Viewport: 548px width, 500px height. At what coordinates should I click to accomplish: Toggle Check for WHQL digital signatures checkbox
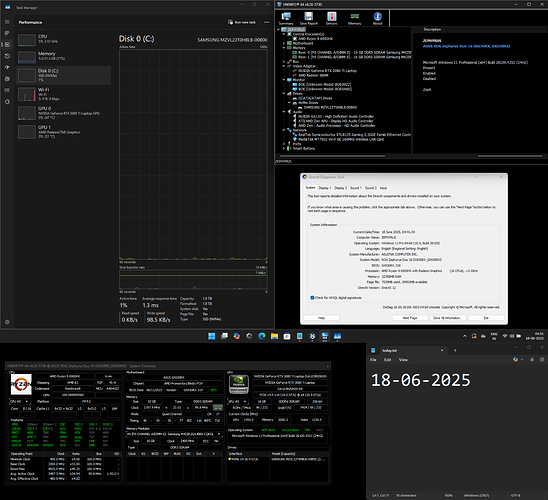(x=312, y=298)
